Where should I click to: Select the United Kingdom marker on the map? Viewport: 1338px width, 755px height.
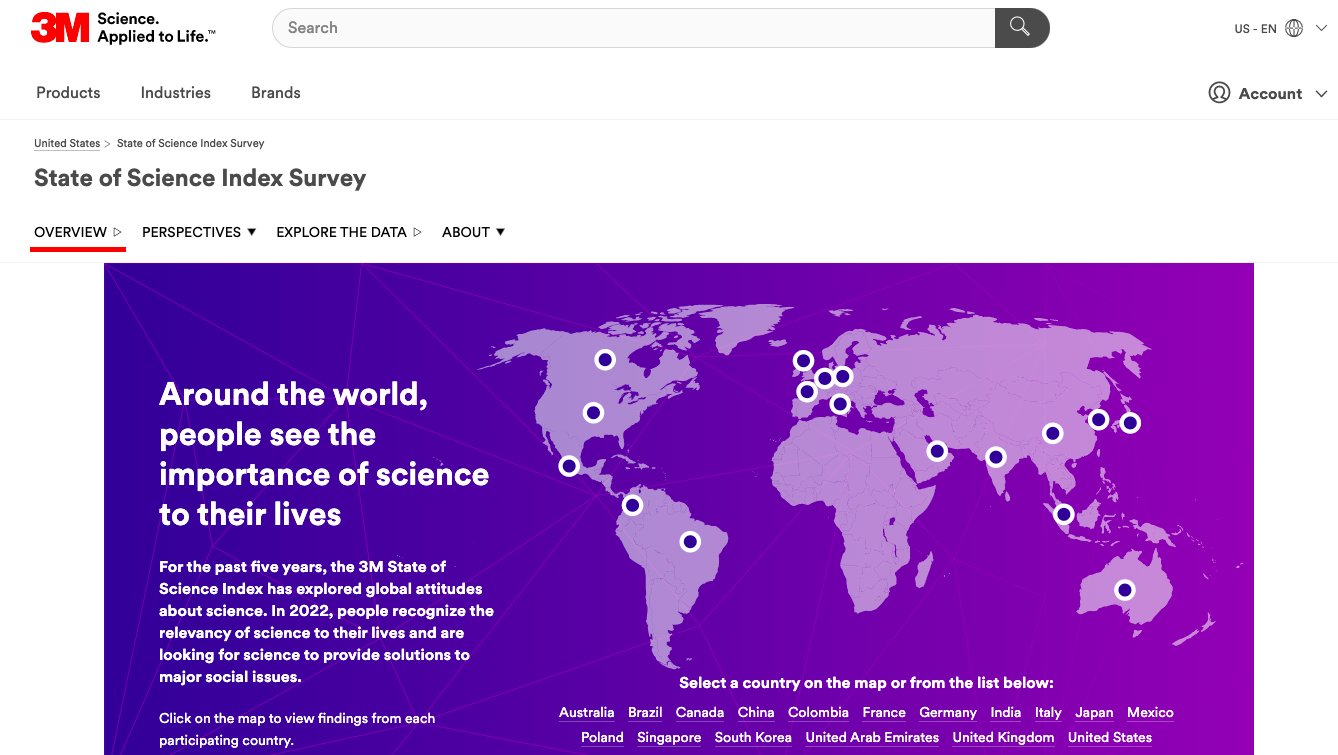[x=803, y=360]
